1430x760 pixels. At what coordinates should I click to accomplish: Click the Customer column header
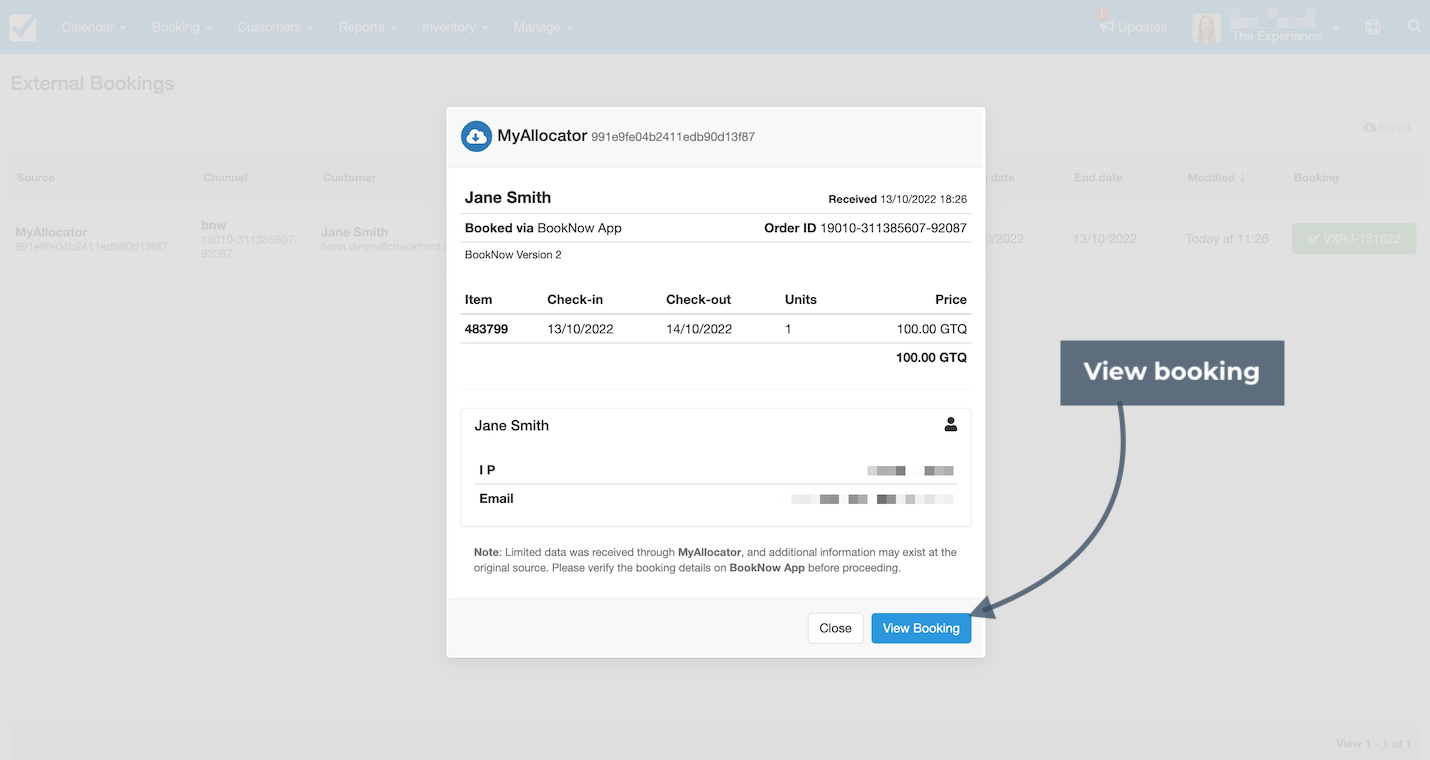tap(349, 177)
